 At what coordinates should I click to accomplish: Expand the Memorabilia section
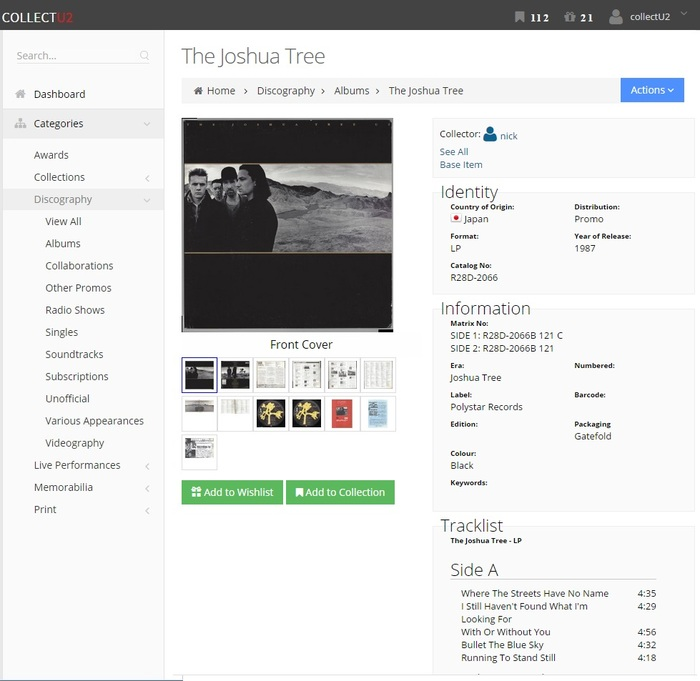(x=147, y=488)
